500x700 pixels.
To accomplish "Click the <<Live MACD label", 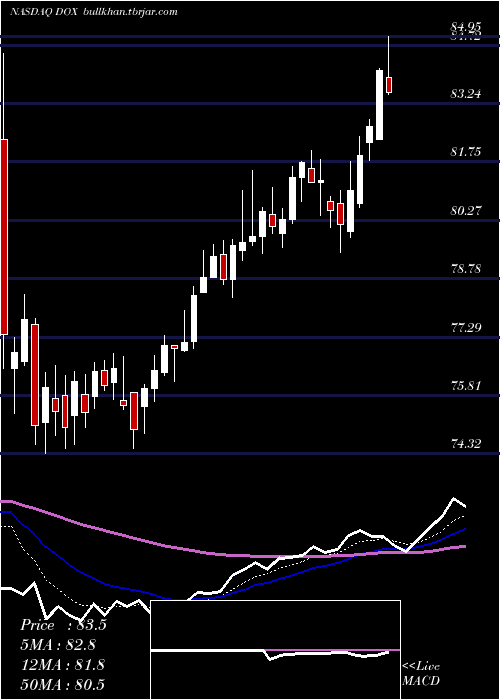I will (421, 673).
